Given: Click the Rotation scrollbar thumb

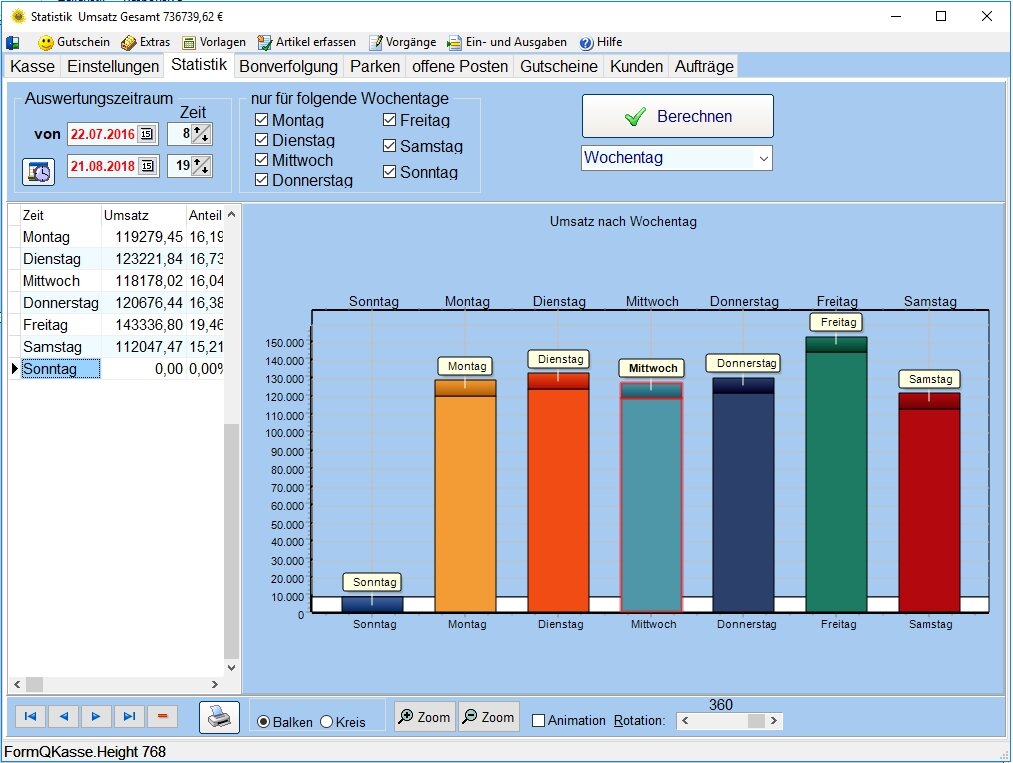Looking at the screenshot, I should tap(756, 720).
